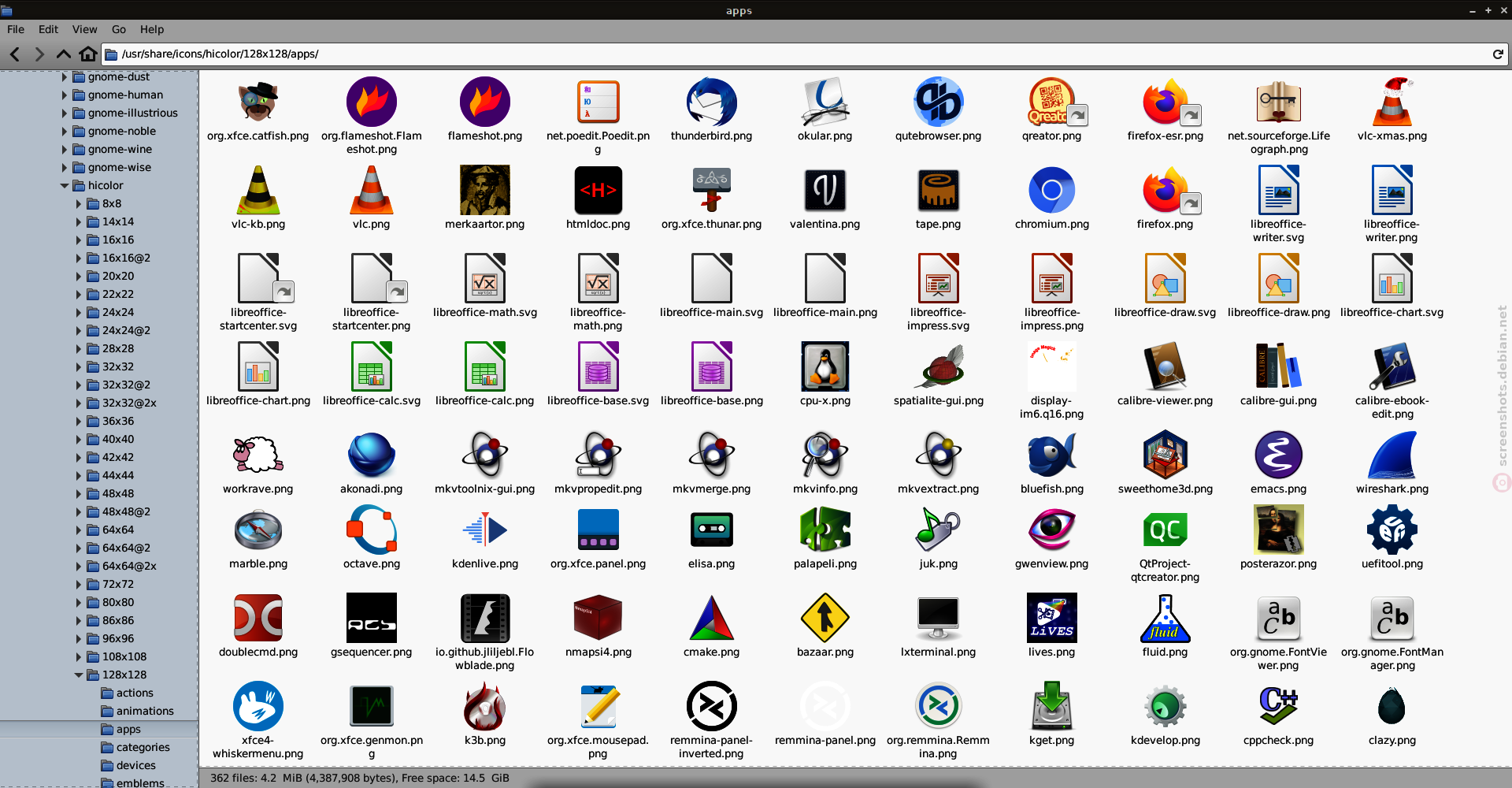Viewport: 1512px width, 788px height.
Task: Open the File menu
Action: coord(16,29)
